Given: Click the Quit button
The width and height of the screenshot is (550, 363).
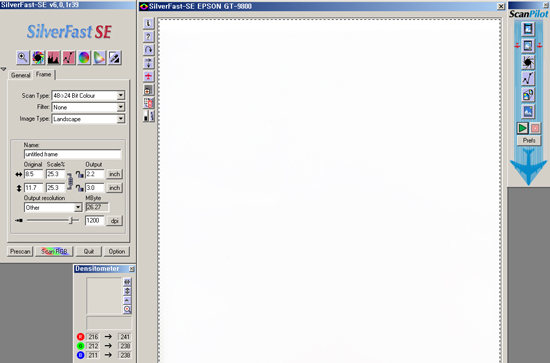Looking at the screenshot, I should click(x=89, y=251).
